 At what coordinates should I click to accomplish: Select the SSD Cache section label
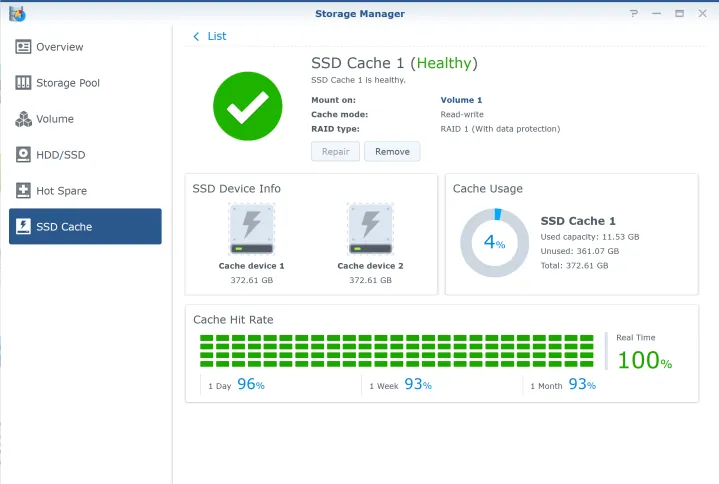click(64, 226)
